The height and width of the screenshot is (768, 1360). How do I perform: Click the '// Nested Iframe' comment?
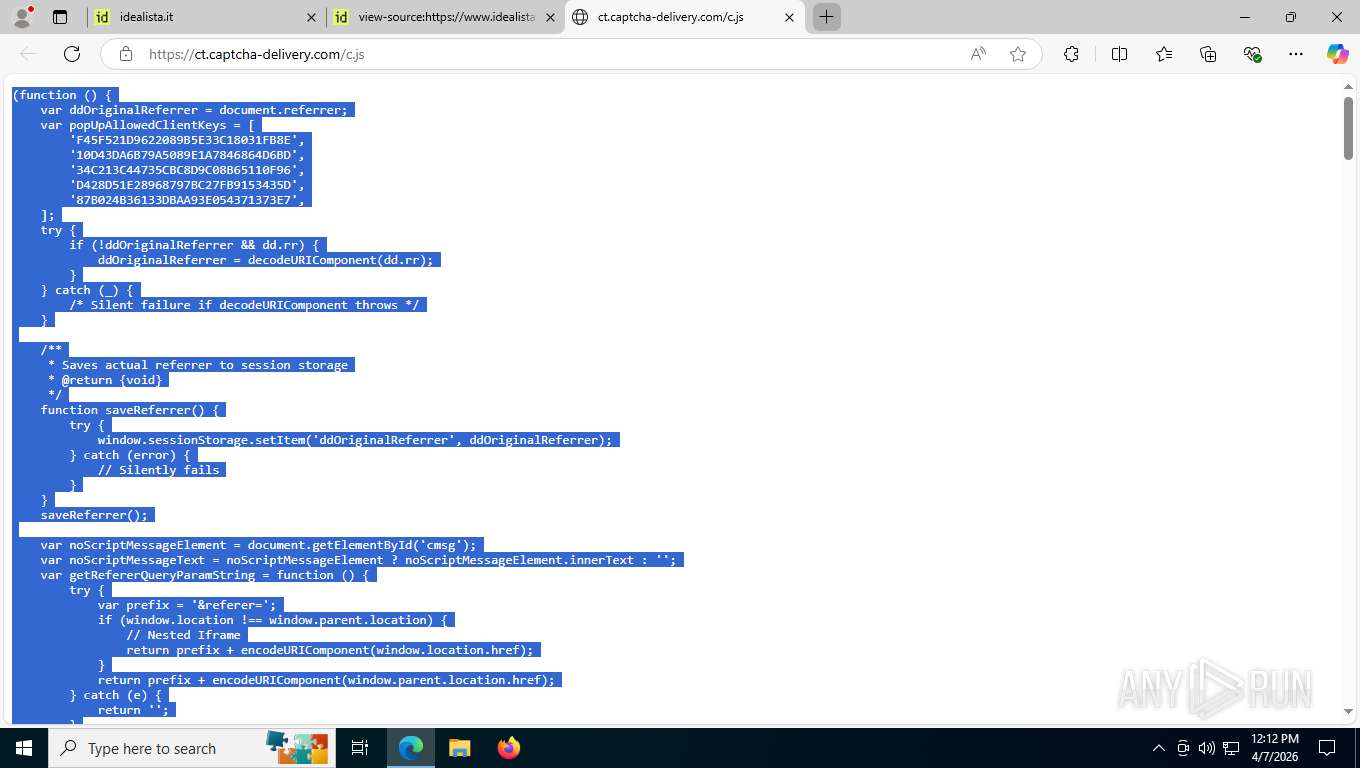tap(183, 635)
